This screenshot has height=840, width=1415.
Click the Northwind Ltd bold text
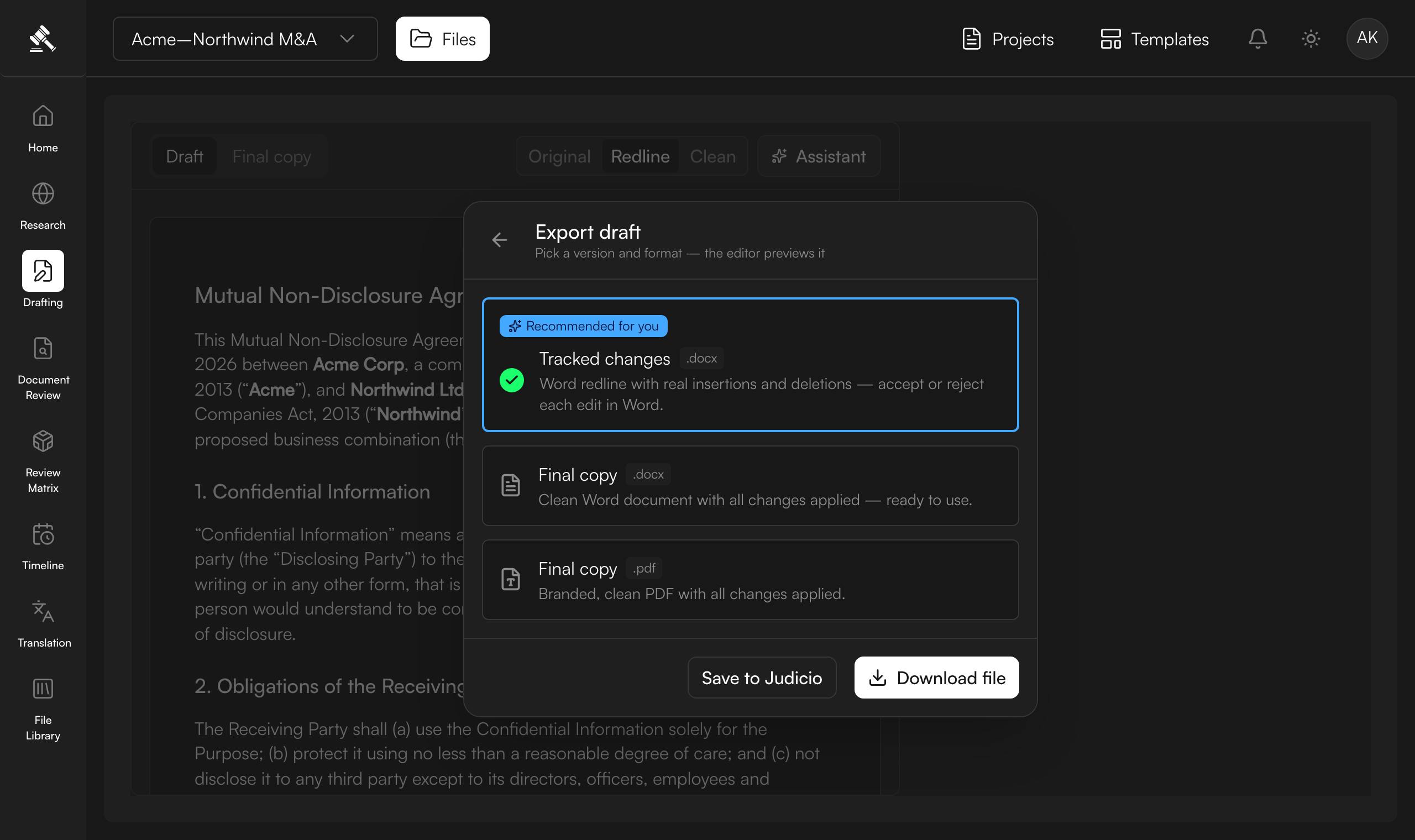407,390
